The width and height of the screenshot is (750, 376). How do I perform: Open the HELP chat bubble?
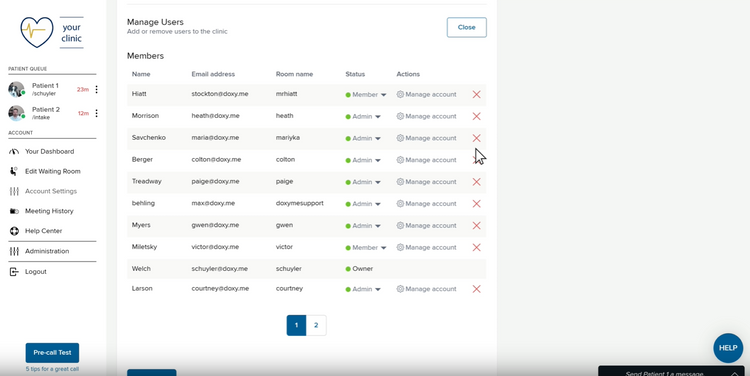click(x=728, y=348)
